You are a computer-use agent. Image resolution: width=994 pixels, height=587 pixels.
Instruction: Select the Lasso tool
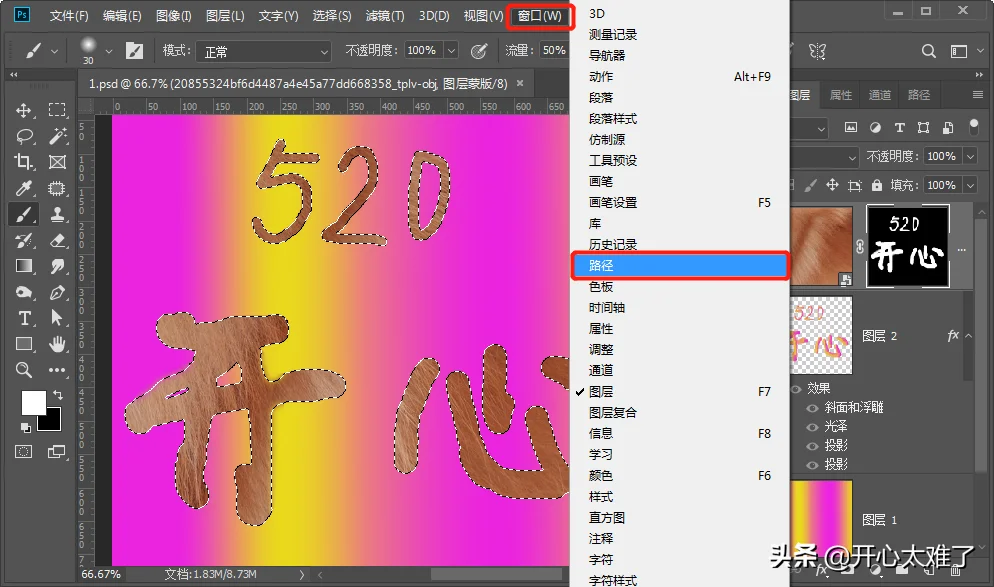24,136
